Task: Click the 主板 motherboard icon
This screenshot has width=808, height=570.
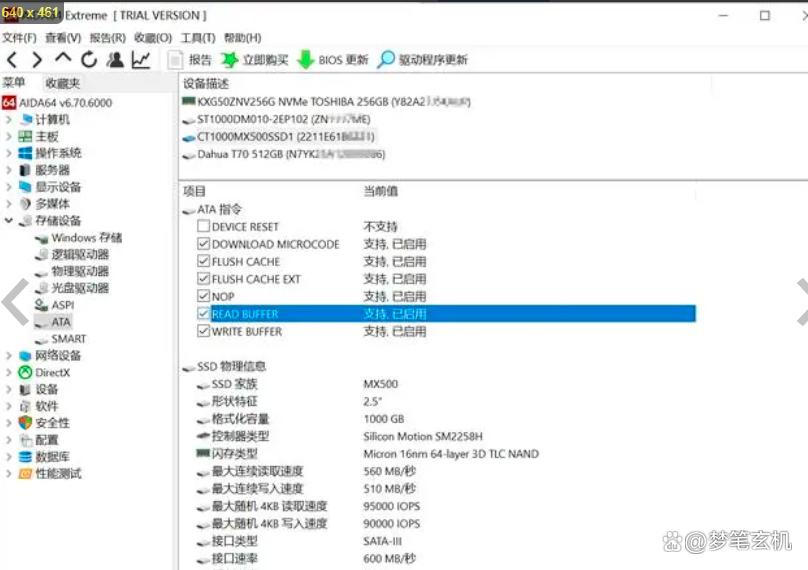Action: pyautogui.click(x=25, y=137)
